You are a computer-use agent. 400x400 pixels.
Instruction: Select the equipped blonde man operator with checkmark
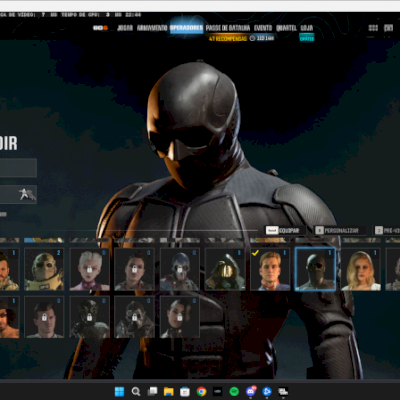270,269
